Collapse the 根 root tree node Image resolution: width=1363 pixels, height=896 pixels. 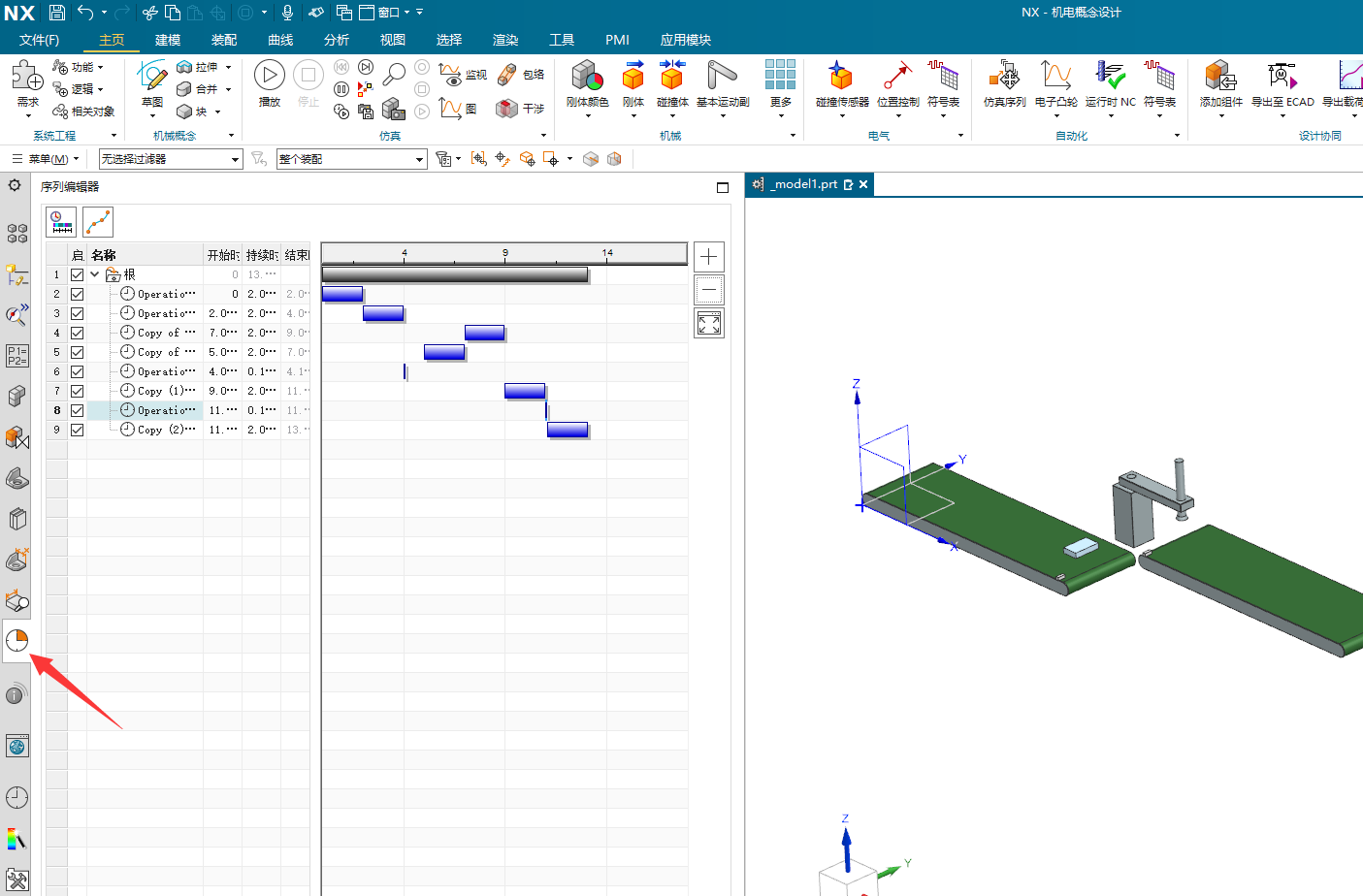click(x=95, y=274)
